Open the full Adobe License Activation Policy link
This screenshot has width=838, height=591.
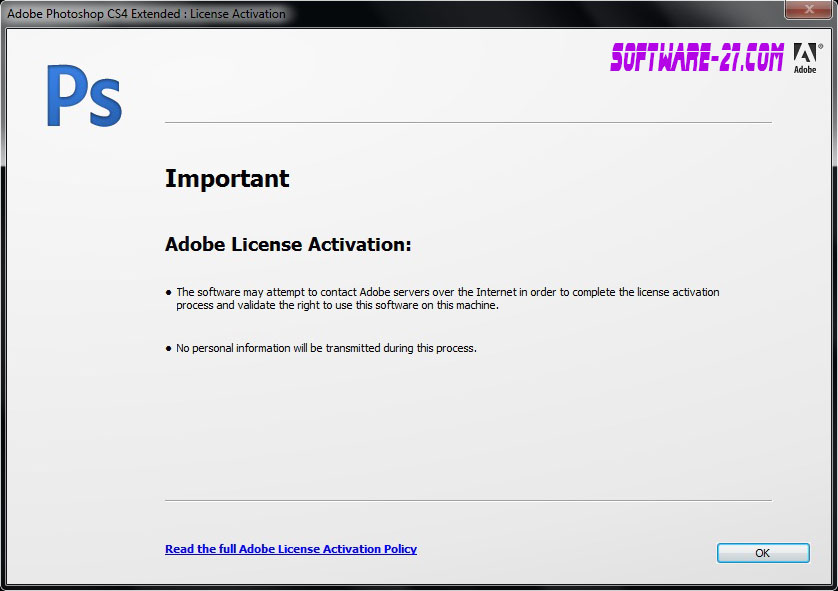pos(291,549)
